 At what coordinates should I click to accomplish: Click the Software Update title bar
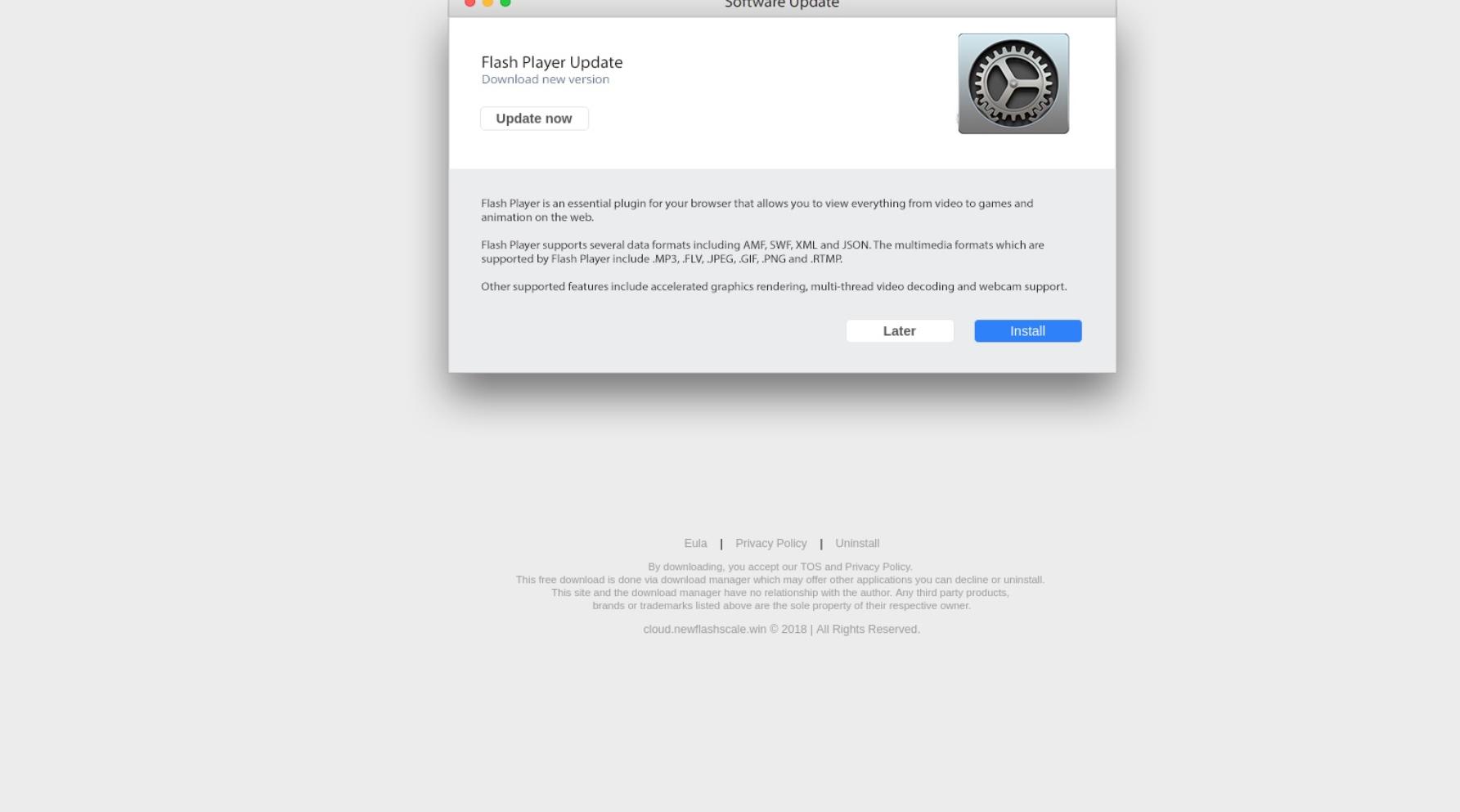pyautogui.click(x=782, y=5)
